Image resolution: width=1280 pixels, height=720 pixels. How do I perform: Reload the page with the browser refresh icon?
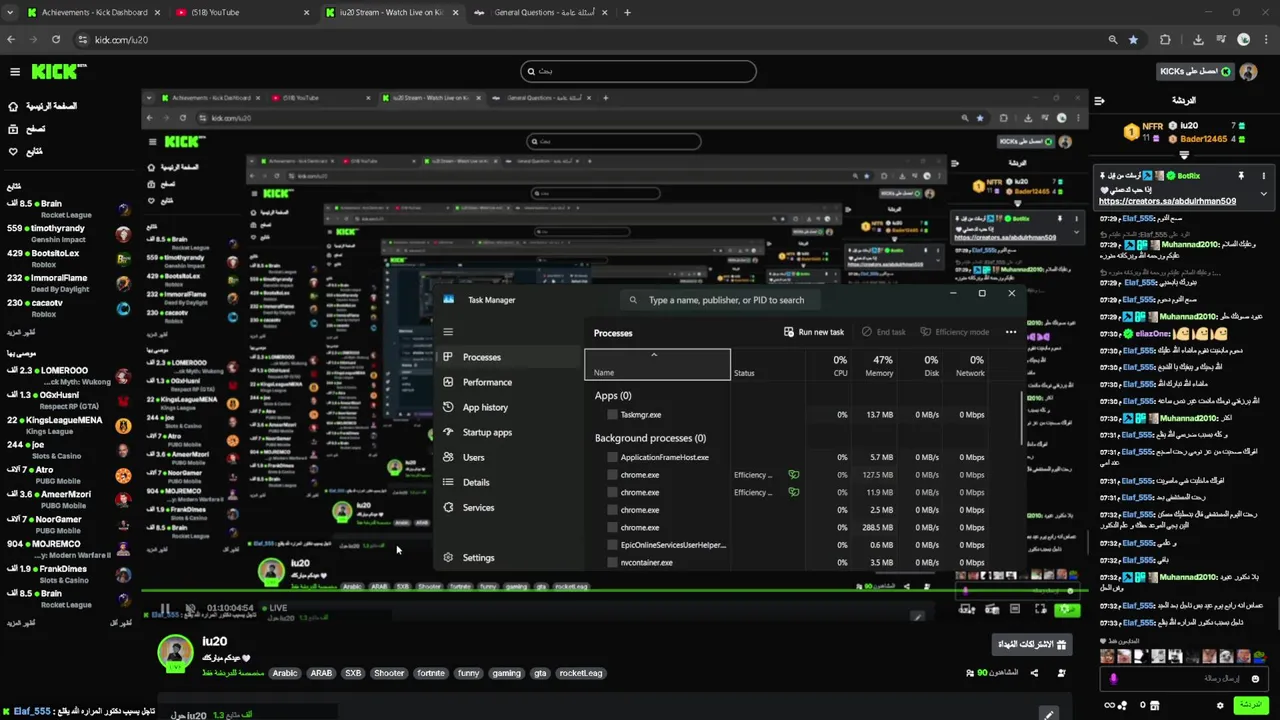pos(56,40)
